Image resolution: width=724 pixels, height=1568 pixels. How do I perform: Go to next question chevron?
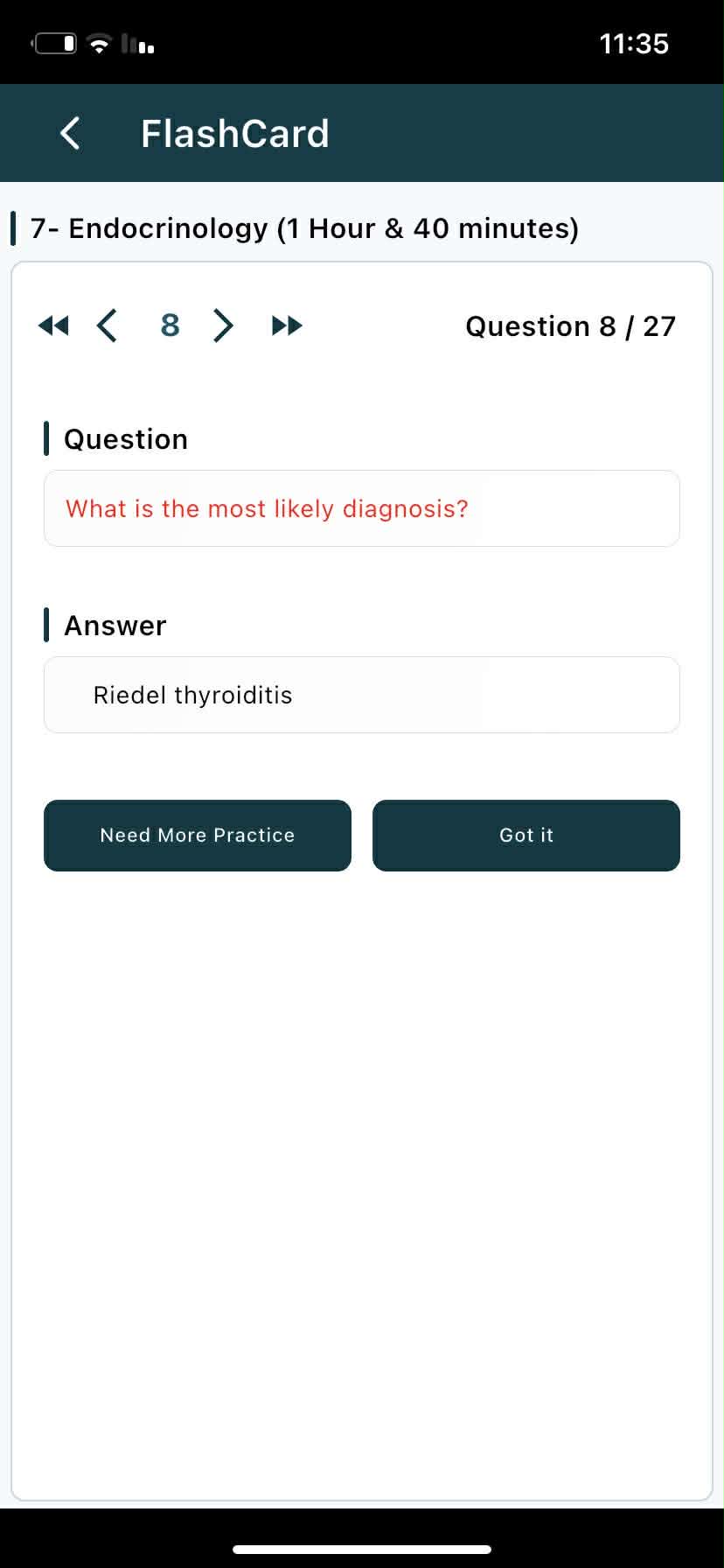click(x=224, y=325)
